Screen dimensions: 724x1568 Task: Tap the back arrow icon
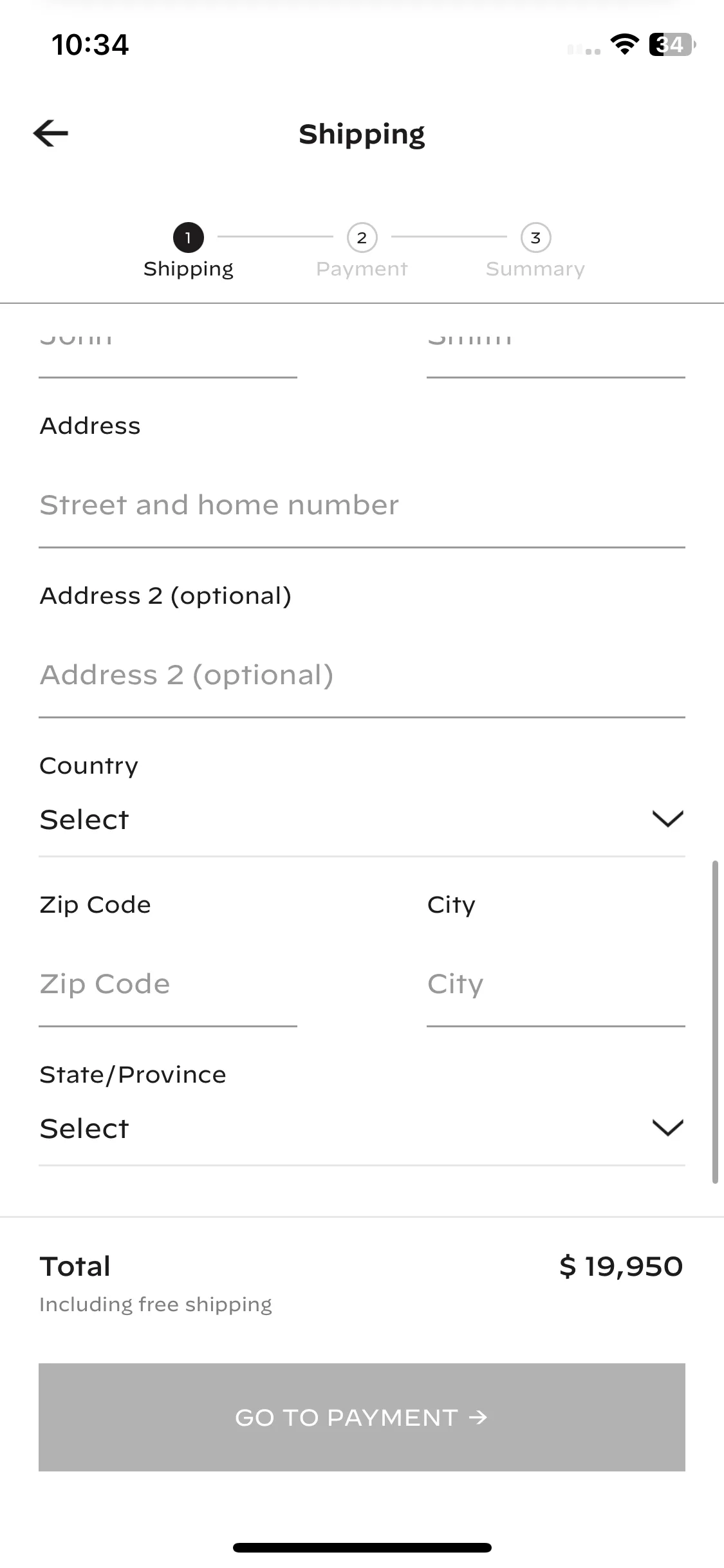point(51,133)
